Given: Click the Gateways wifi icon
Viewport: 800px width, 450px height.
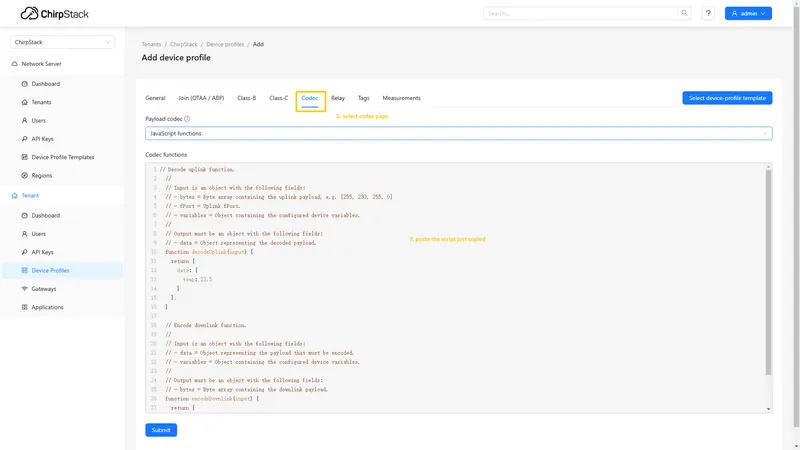Looking at the screenshot, I should pyautogui.click(x=24, y=289).
